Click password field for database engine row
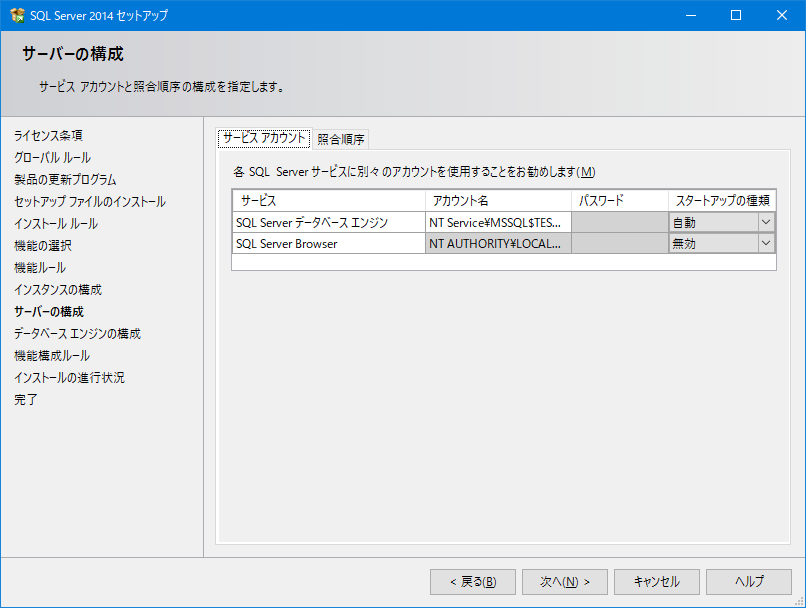Screen dimensions: 806x608 [x=620, y=223]
